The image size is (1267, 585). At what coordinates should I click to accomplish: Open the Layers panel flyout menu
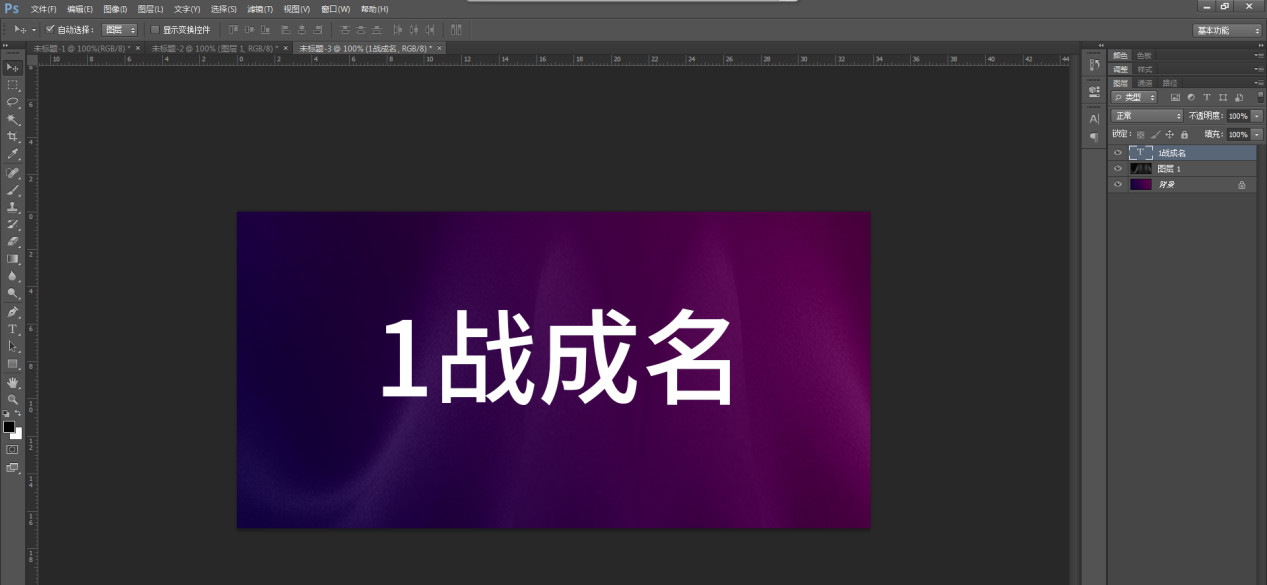coord(1259,83)
